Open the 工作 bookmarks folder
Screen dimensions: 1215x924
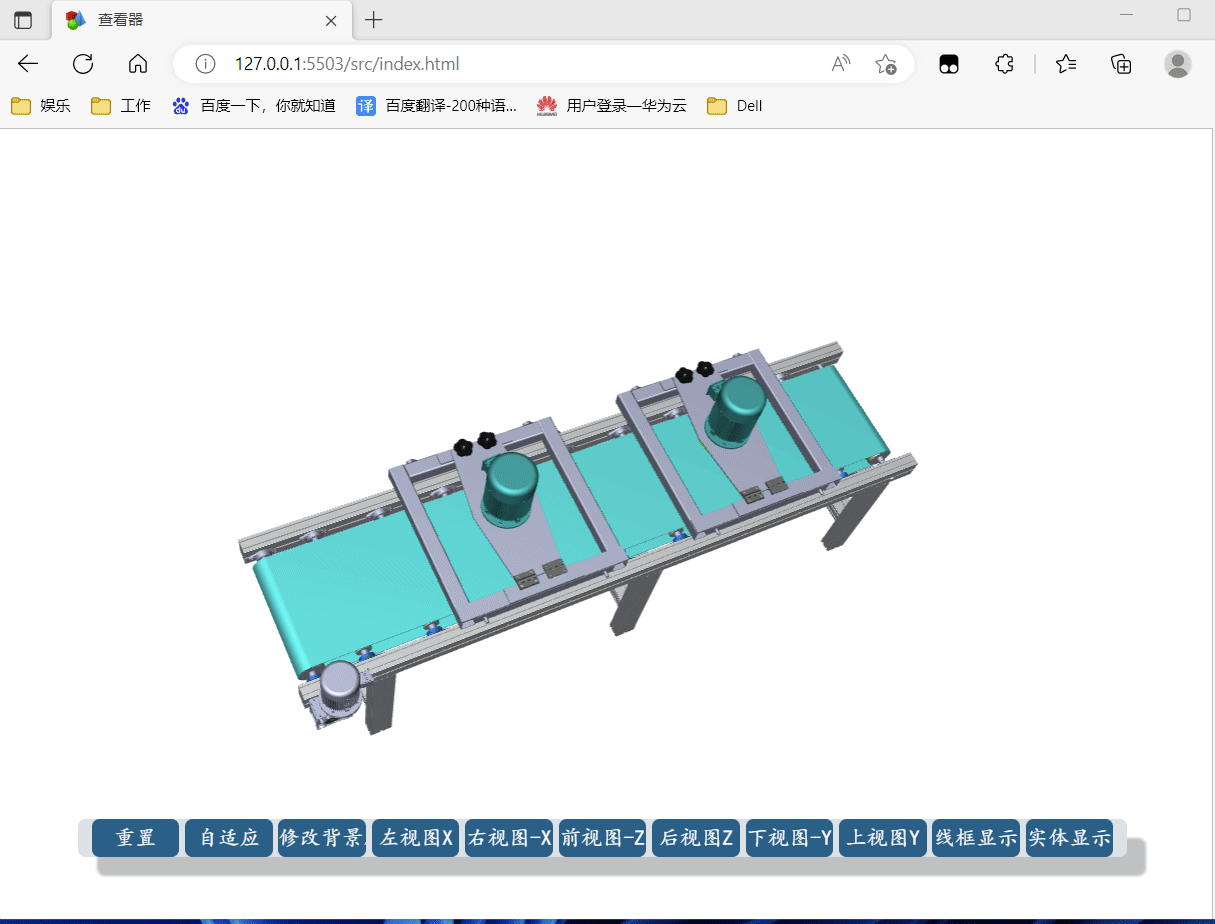click(x=121, y=105)
